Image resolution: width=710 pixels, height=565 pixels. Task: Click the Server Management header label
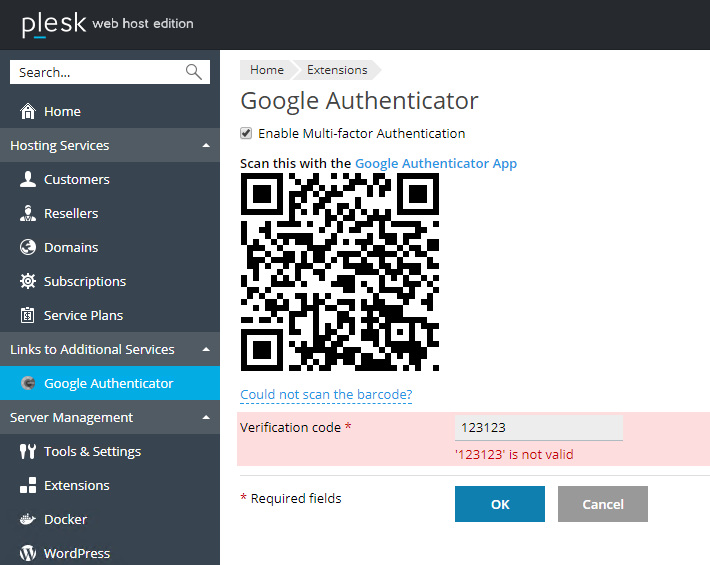[x=72, y=417]
